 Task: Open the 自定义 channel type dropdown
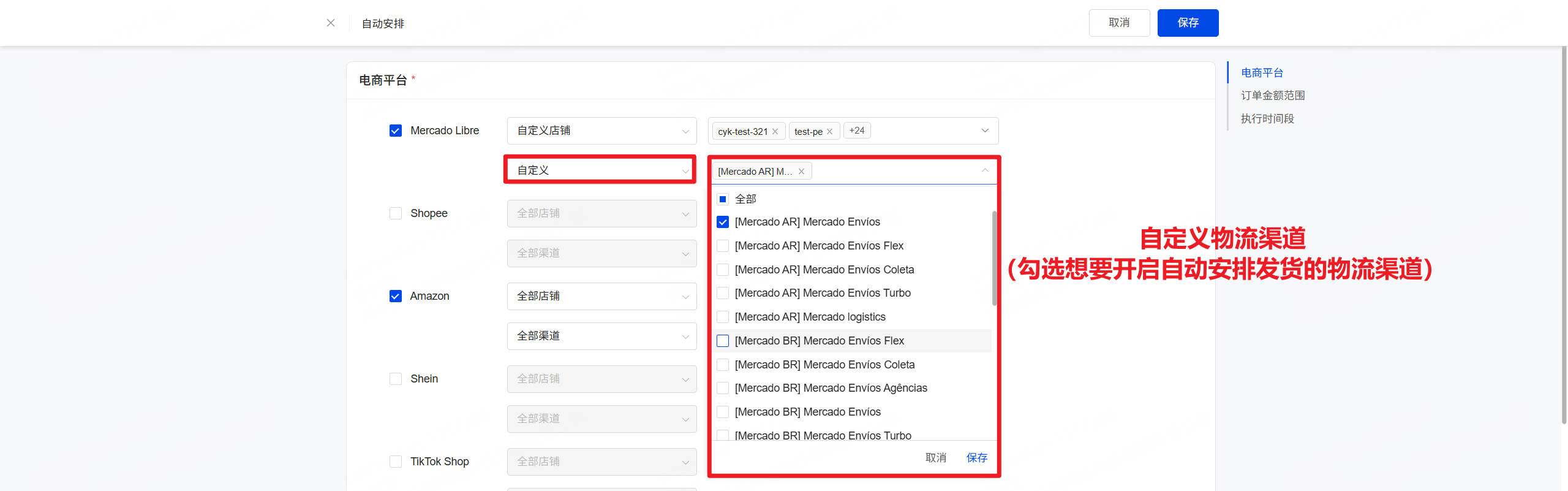click(601, 170)
